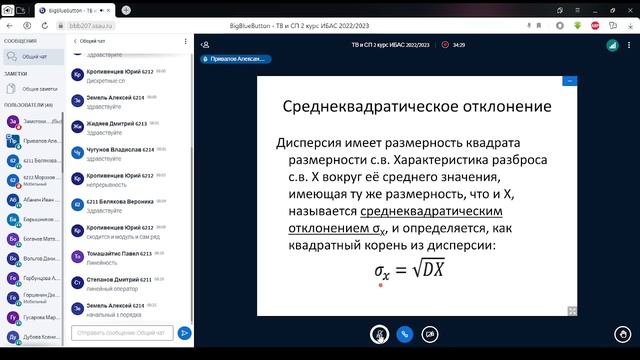Close the BigBlueButton browser tab
The image size is (640, 360).
pyautogui.click(x=109, y=11)
